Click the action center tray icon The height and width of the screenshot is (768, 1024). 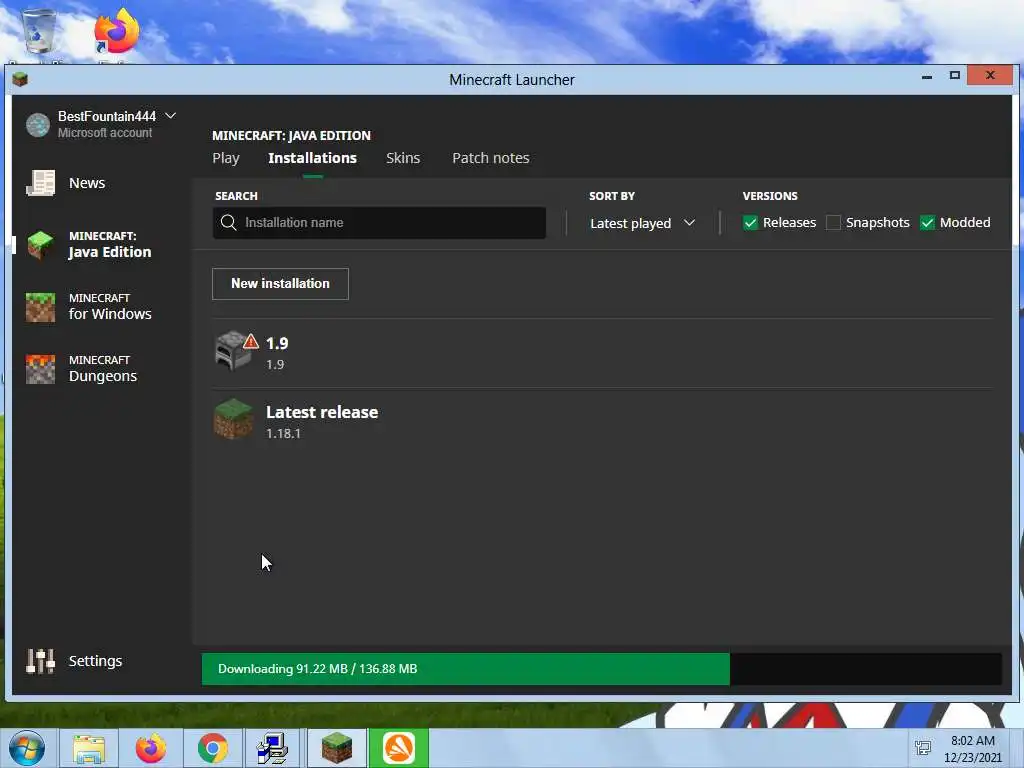point(923,748)
